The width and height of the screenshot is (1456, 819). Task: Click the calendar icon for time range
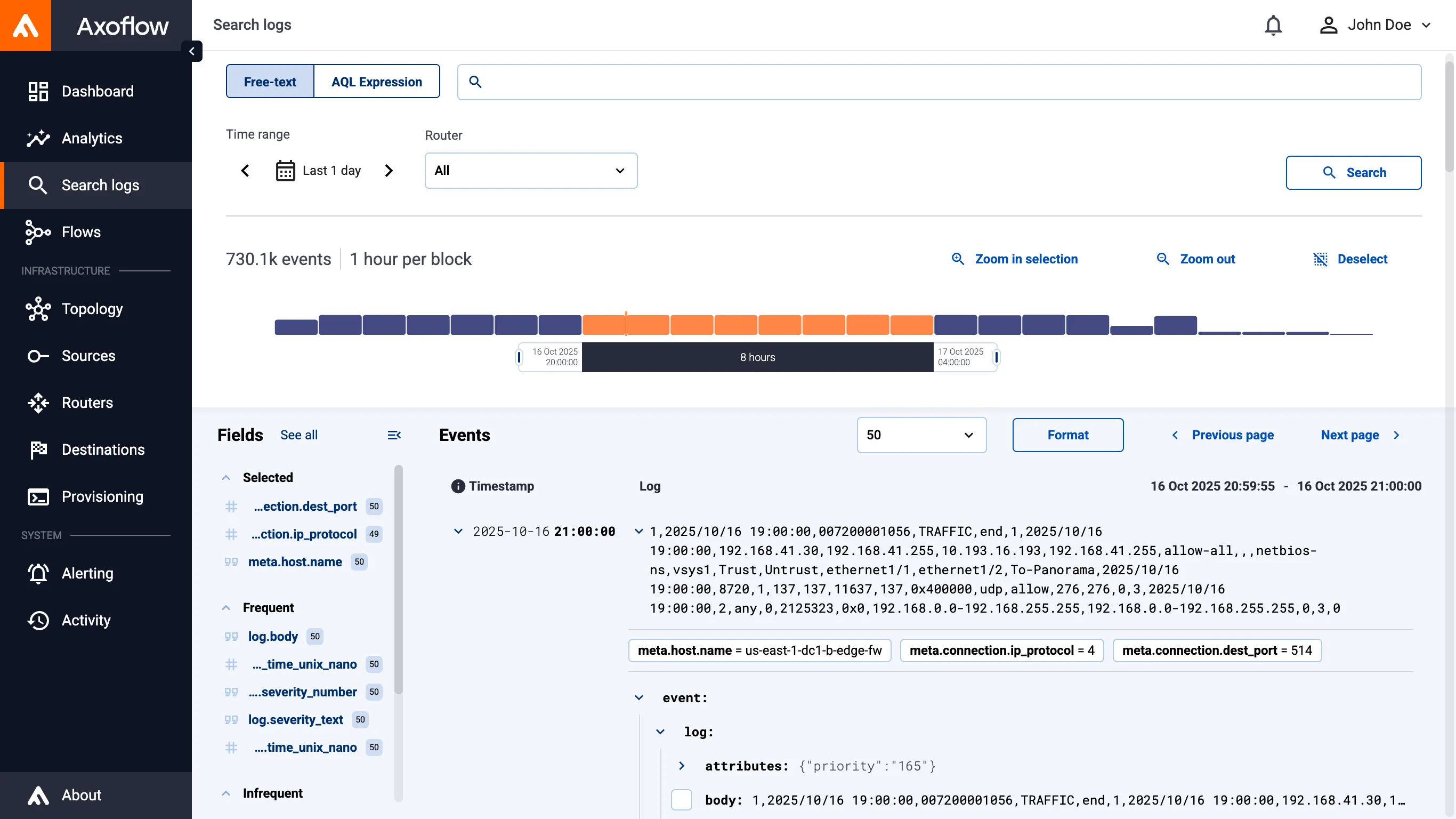(285, 170)
